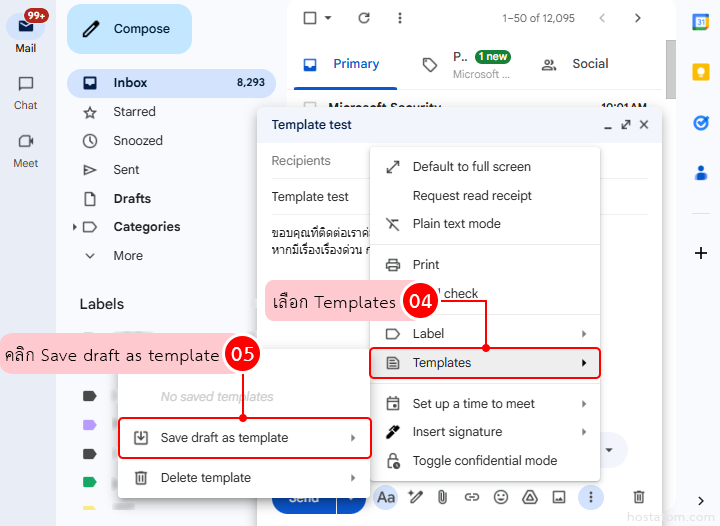Click the Help me write pen icon
Screen dimensions: 720x526
pos(416,497)
